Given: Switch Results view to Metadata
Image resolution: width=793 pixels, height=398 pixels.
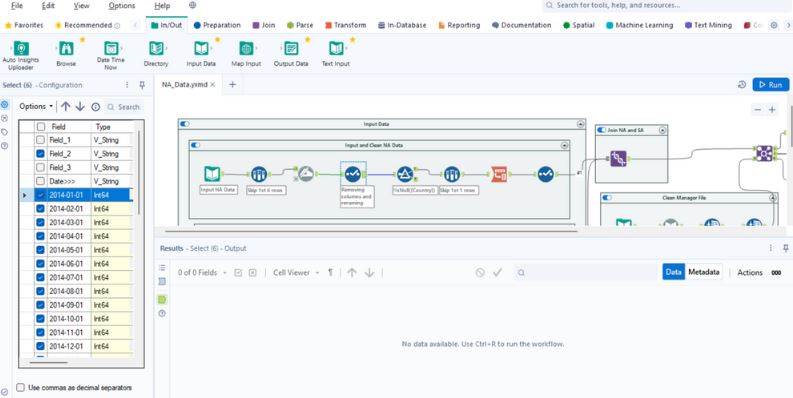Looking at the screenshot, I should (703, 272).
